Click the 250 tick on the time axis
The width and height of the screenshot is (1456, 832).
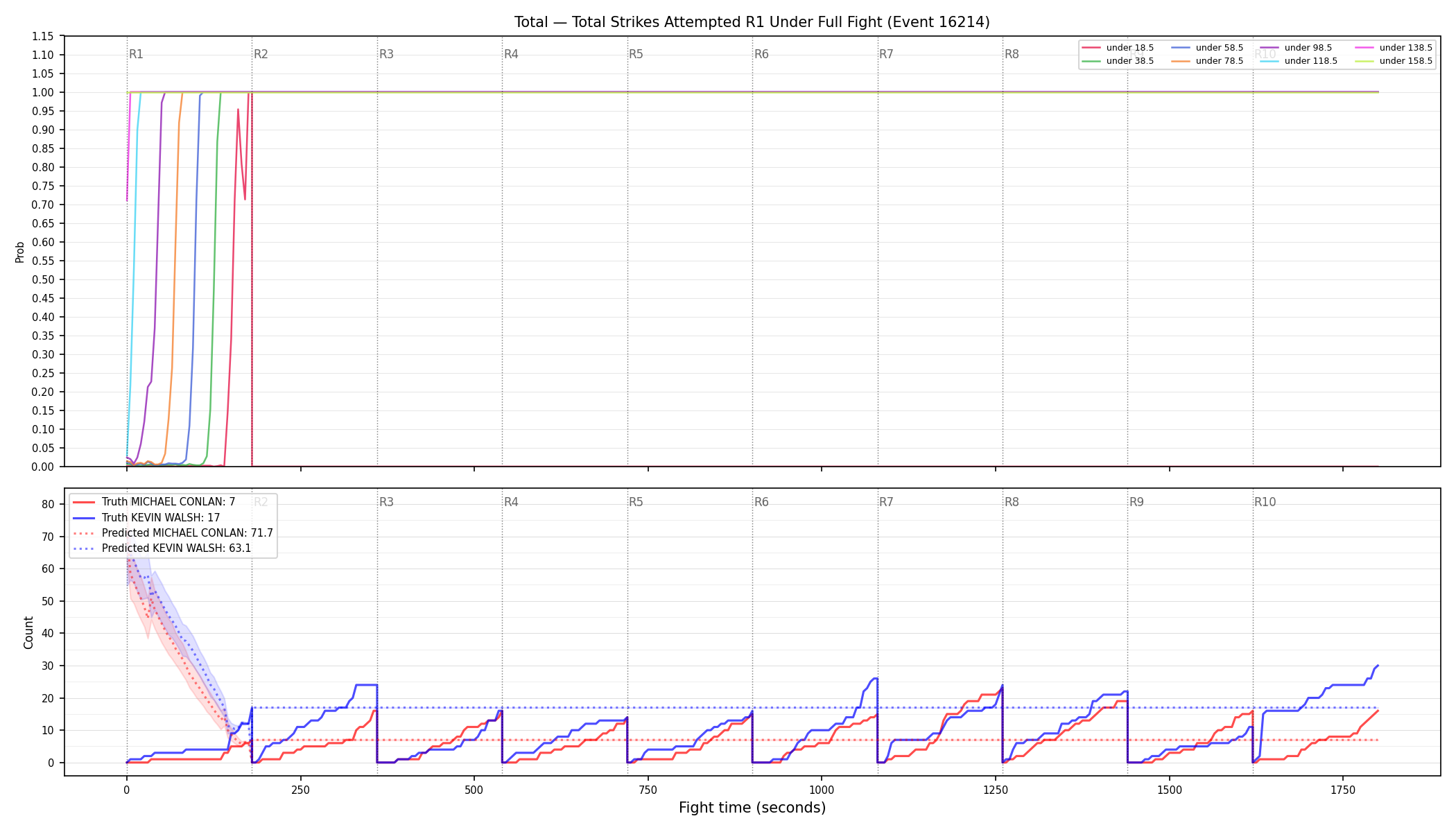[x=300, y=790]
